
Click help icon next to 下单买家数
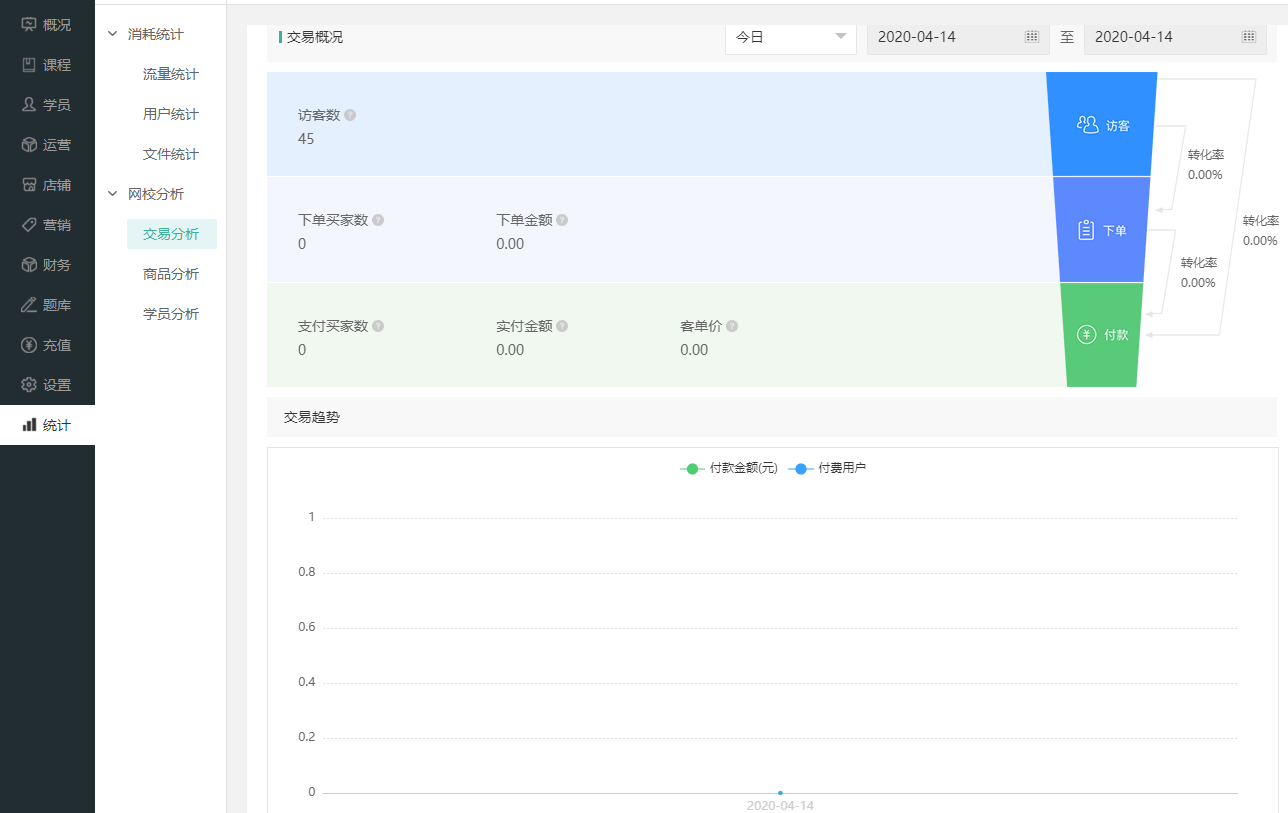click(x=378, y=220)
